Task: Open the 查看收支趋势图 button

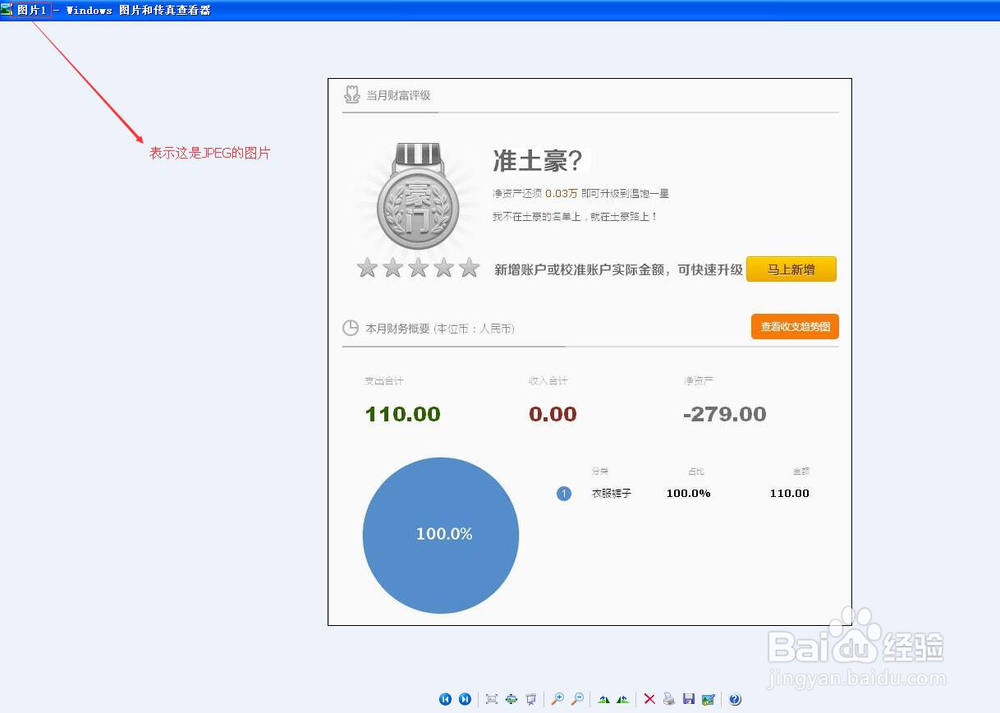Action: click(794, 326)
